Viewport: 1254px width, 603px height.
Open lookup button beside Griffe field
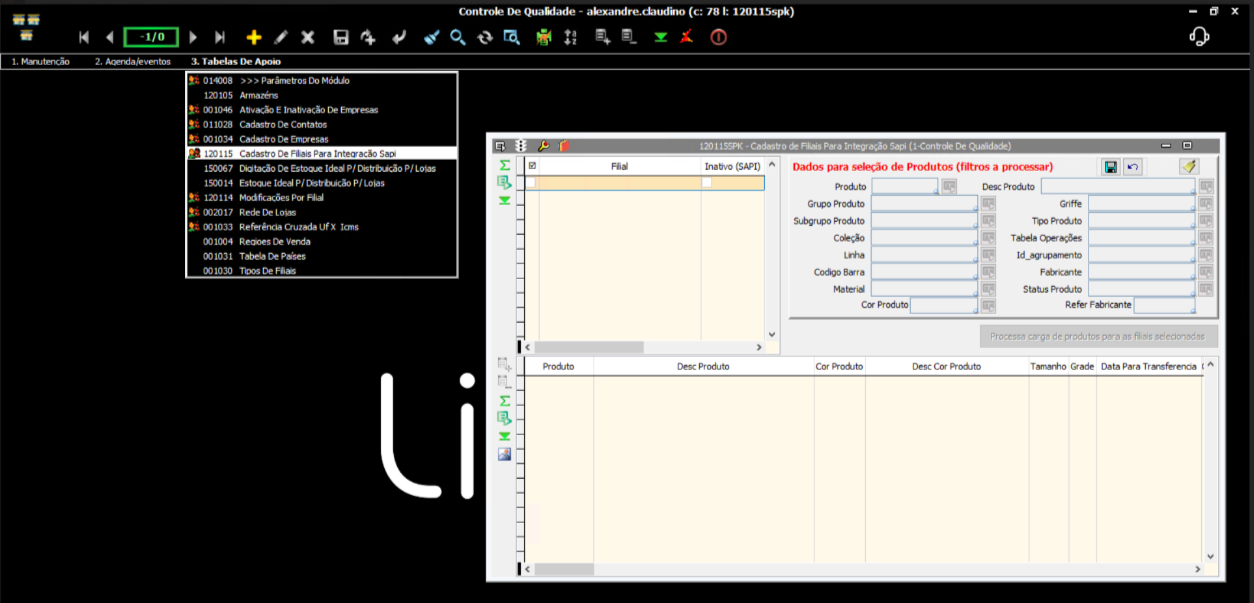coord(1206,204)
